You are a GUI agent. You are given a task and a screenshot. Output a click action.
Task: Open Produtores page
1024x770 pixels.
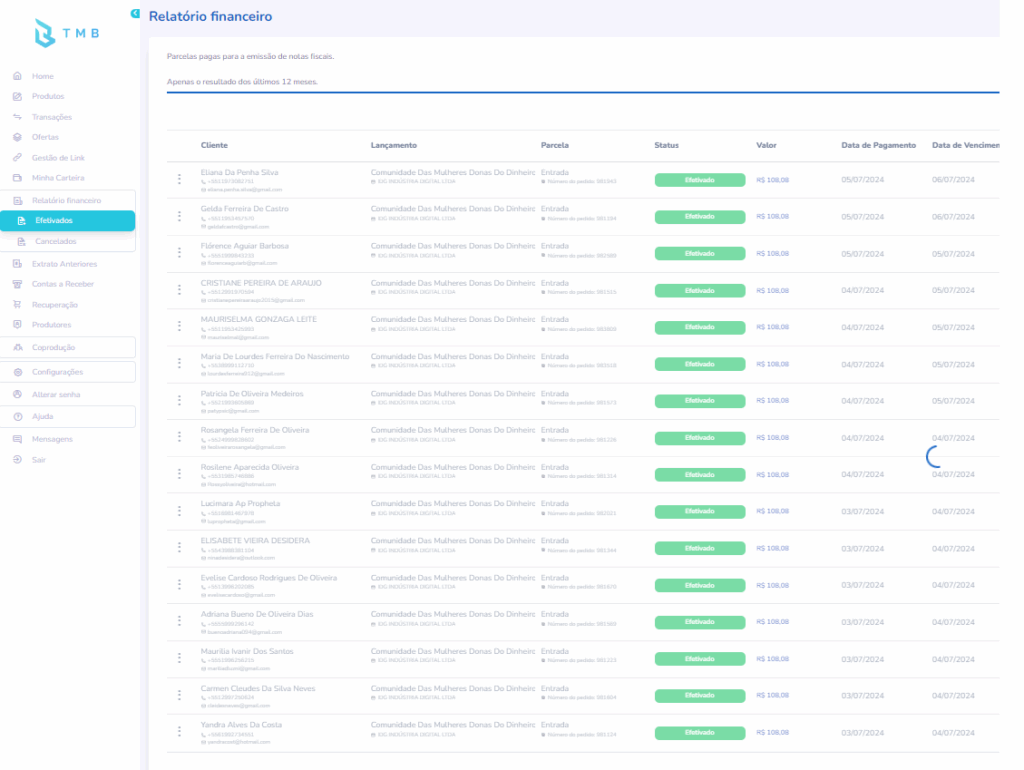[51, 325]
